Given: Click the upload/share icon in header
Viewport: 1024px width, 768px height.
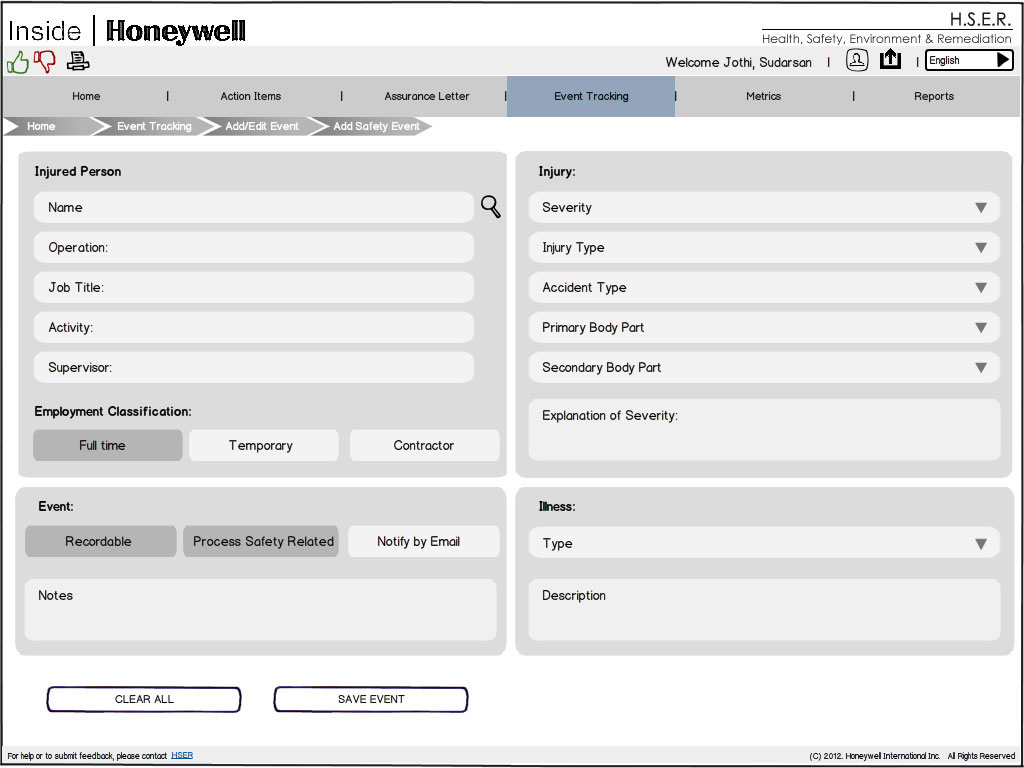Looking at the screenshot, I should [x=890, y=61].
